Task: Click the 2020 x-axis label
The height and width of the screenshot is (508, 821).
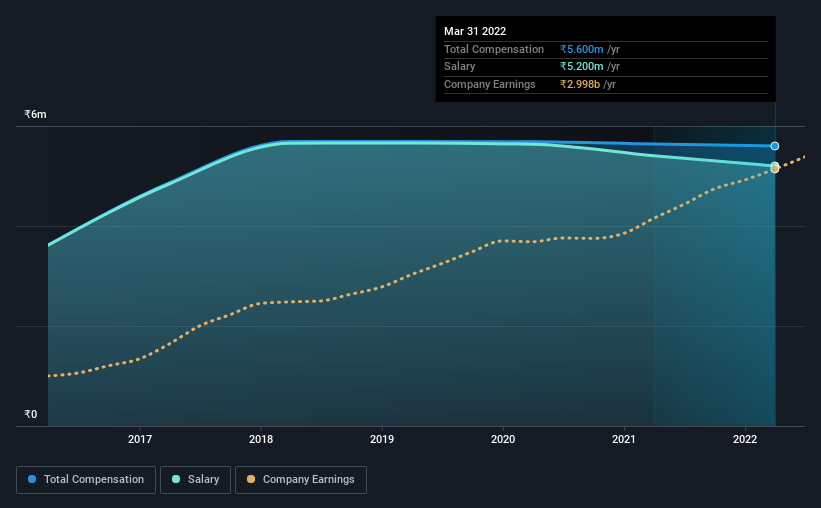Action: [503, 439]
